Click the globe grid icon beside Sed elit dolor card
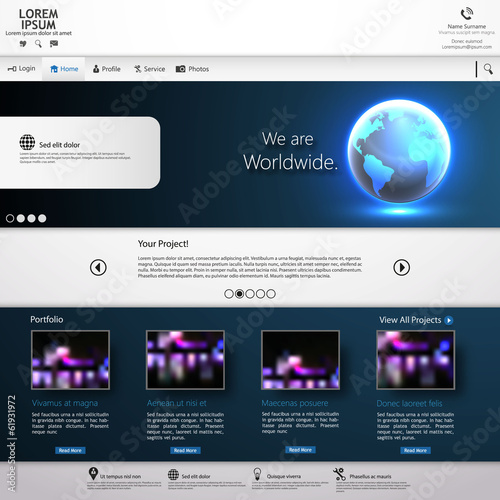 tap(27, 142)
